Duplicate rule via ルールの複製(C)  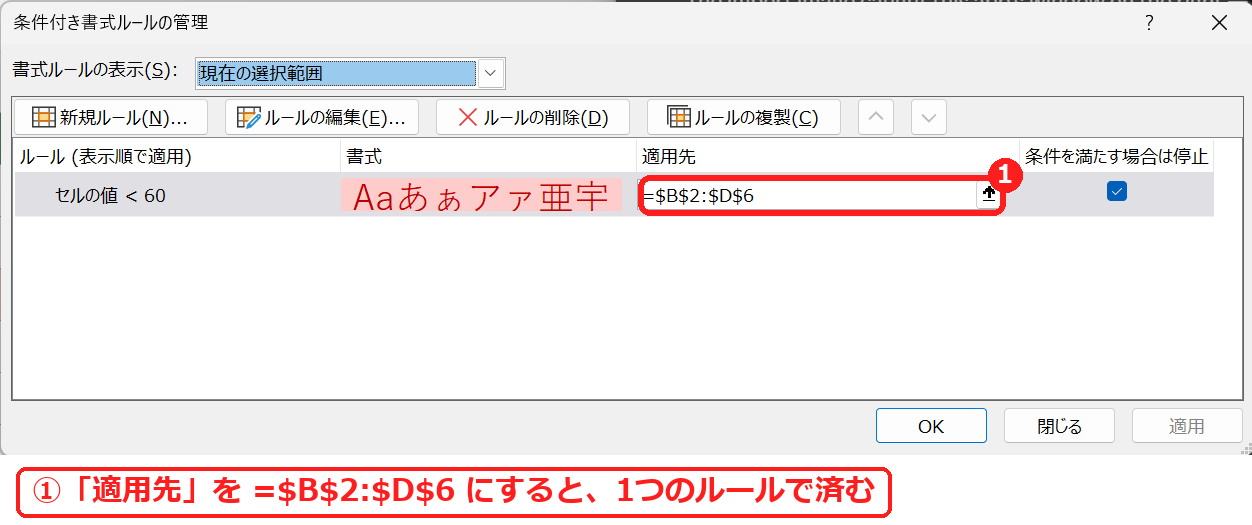pos(743,117)
